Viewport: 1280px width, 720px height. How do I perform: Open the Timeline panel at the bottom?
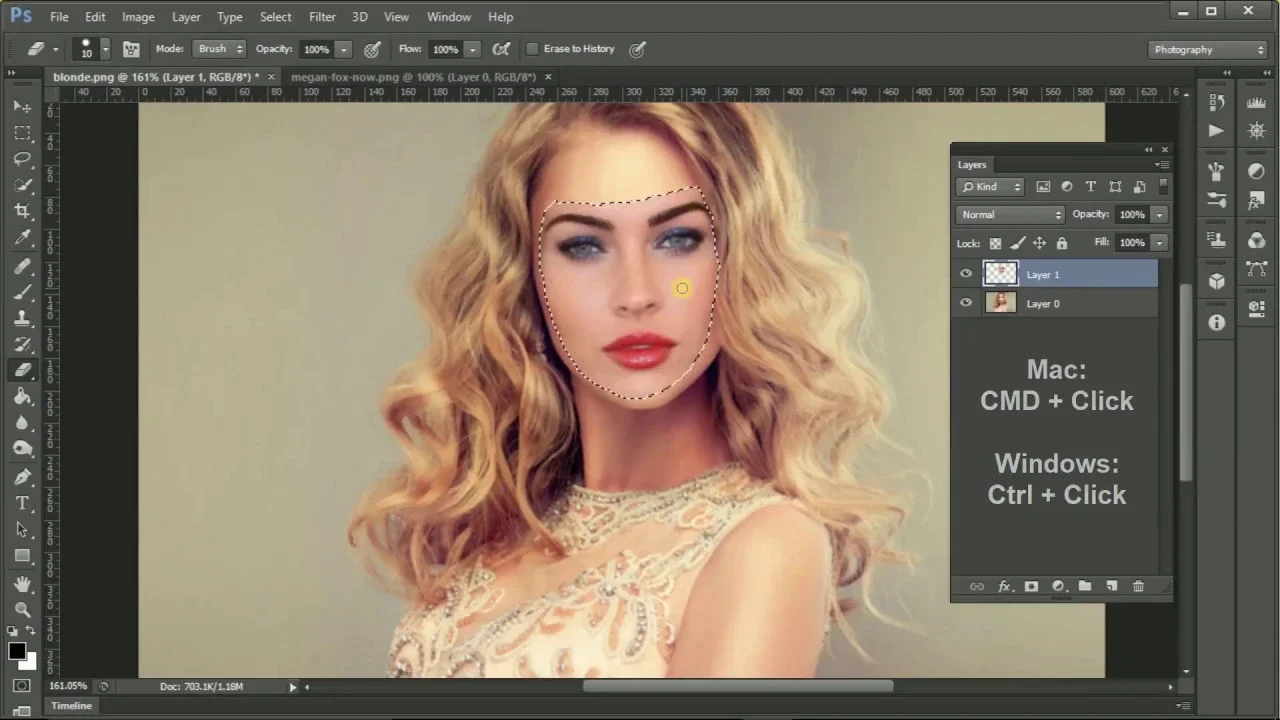click(71, 706)
